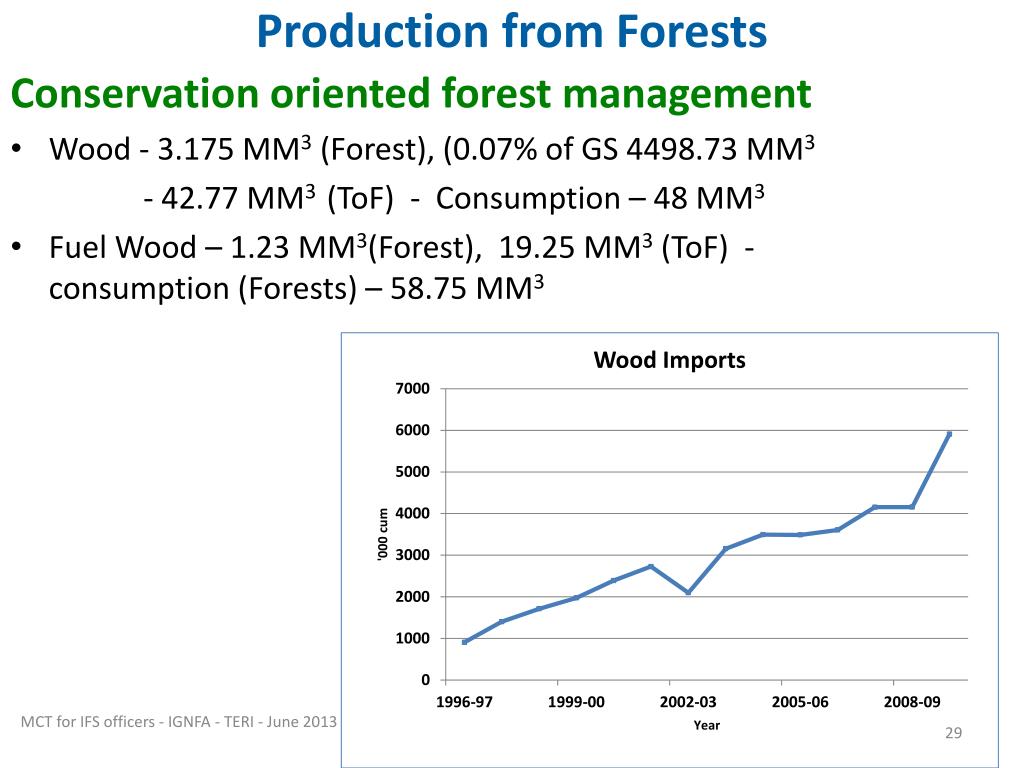Select the 'Wood Imports' chart title
The height and width of the screenshot is (768, 1024).
[669, 360]
